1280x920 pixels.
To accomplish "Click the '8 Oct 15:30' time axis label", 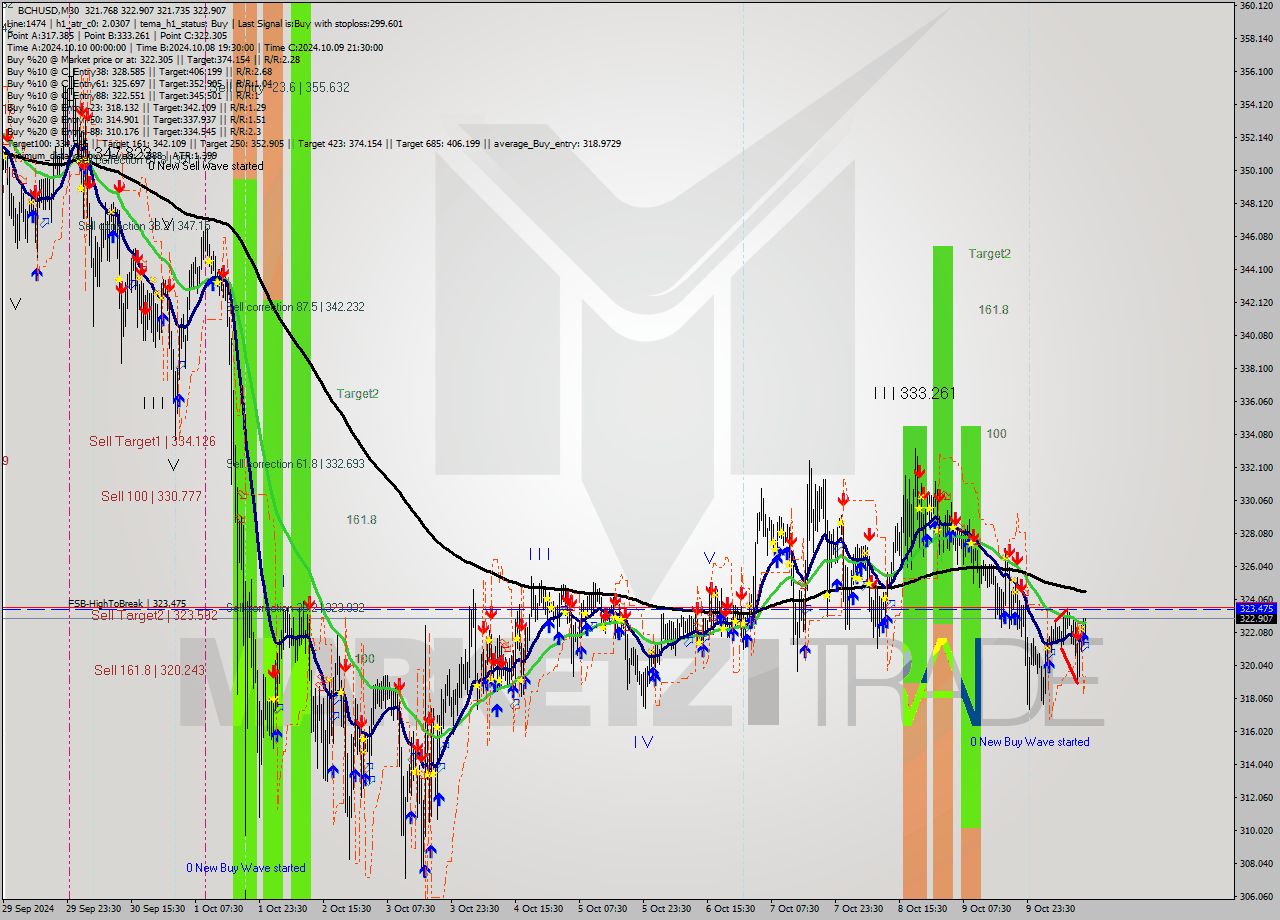I will point(923,909).
